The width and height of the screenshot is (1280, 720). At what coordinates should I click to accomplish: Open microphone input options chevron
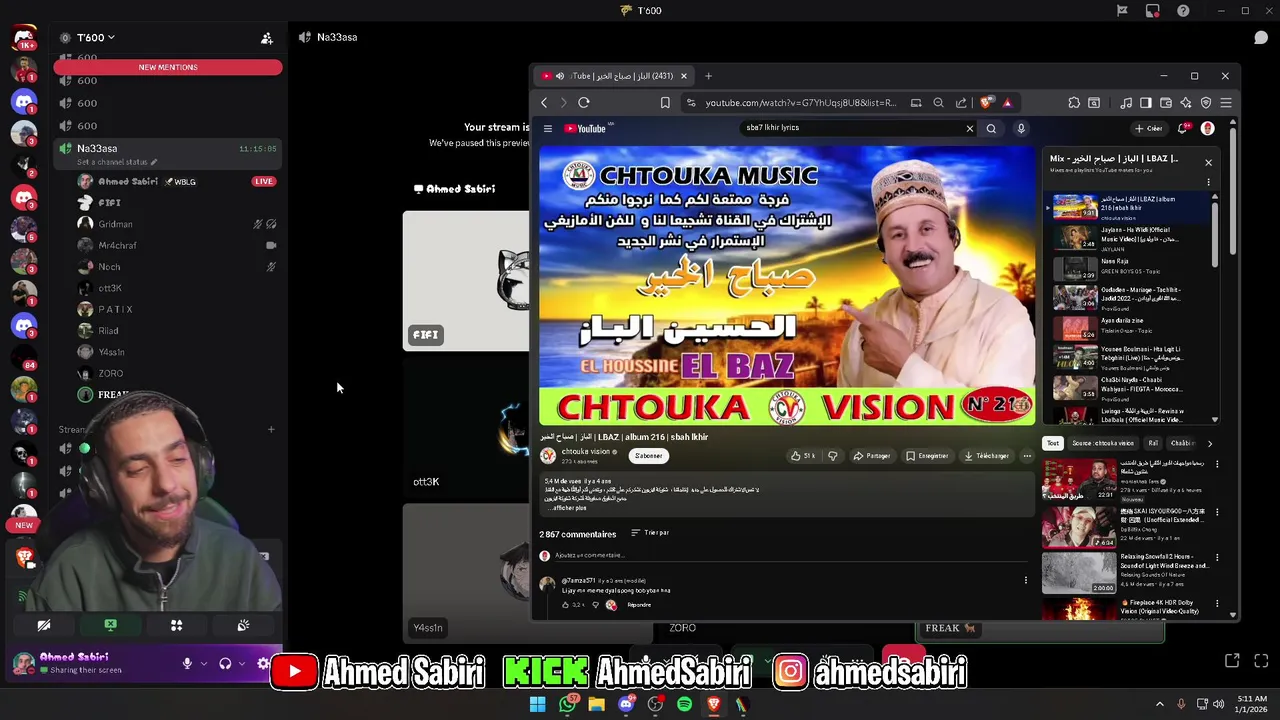[x=204, y=663]
